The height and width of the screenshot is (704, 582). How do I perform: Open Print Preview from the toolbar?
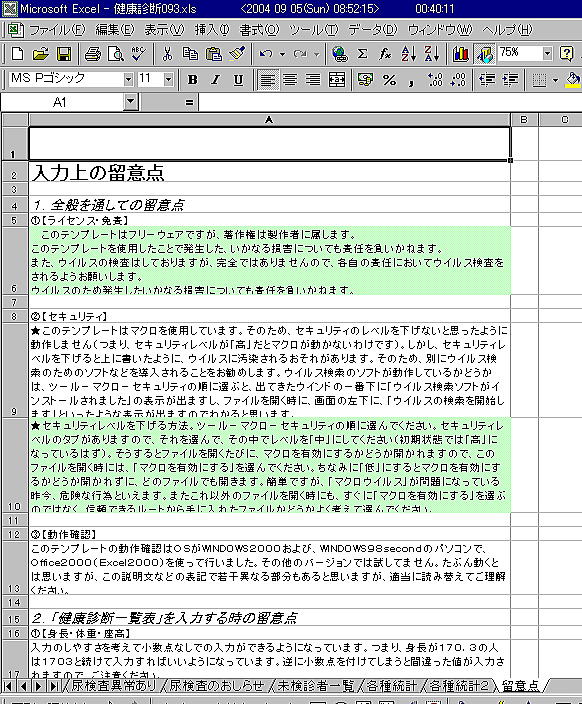pos(115,54)
